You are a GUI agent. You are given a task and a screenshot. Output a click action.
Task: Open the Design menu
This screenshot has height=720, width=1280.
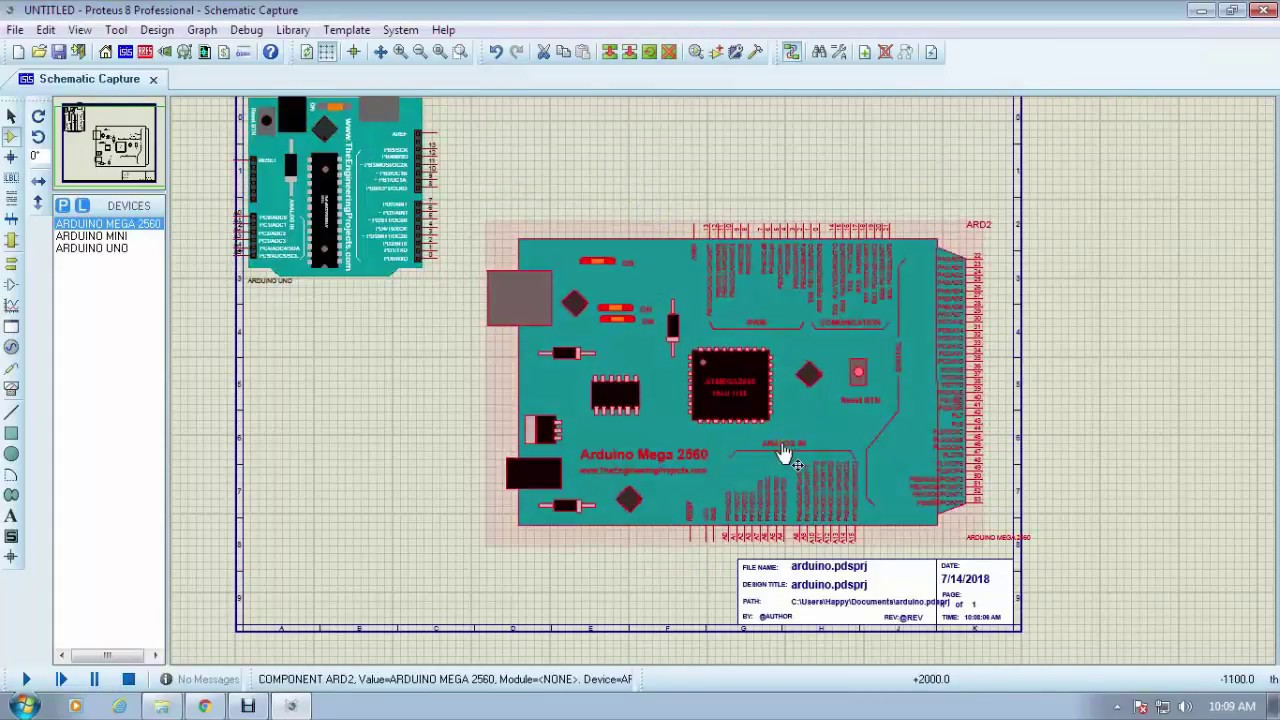[157, 30]
